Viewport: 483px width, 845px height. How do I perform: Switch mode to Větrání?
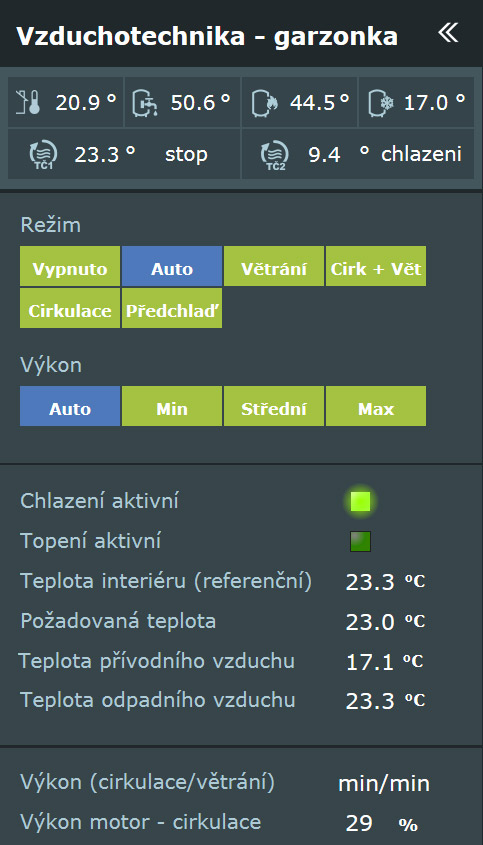(x=274, y=266)
